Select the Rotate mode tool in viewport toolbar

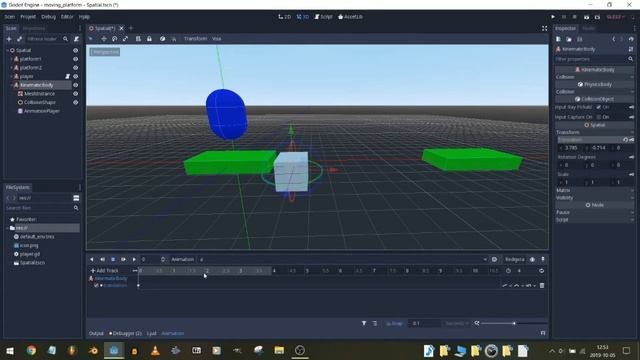pos(115,39)
